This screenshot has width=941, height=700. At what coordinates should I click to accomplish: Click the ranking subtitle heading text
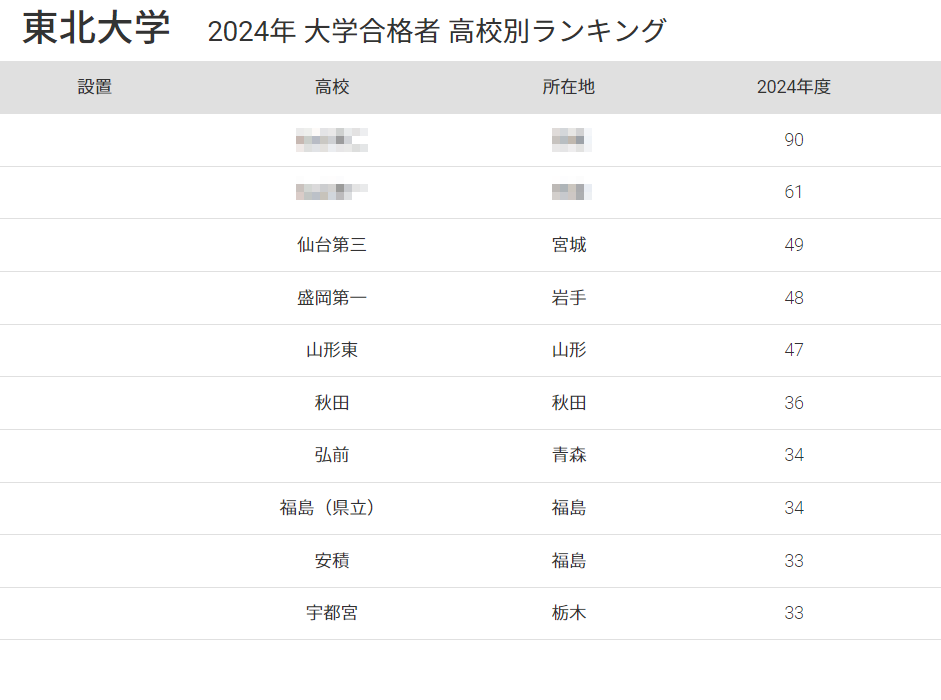click(x=436, y=31)
